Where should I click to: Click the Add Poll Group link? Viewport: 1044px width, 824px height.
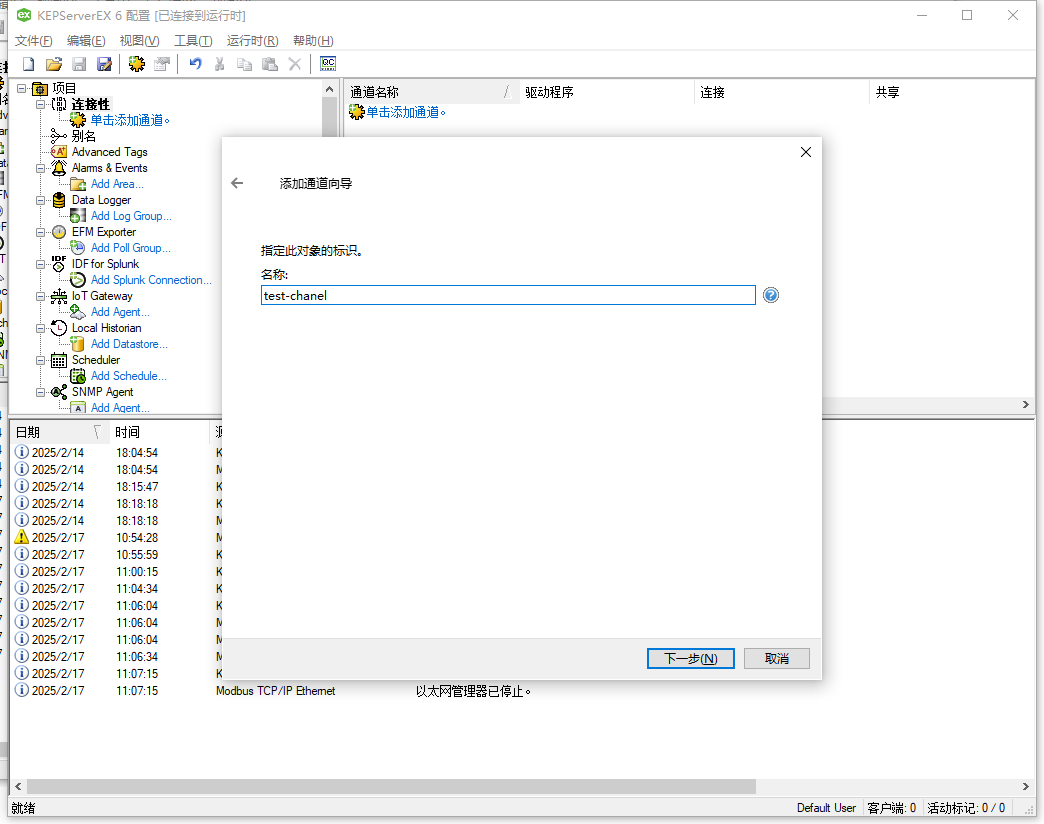tap(130, 248)
